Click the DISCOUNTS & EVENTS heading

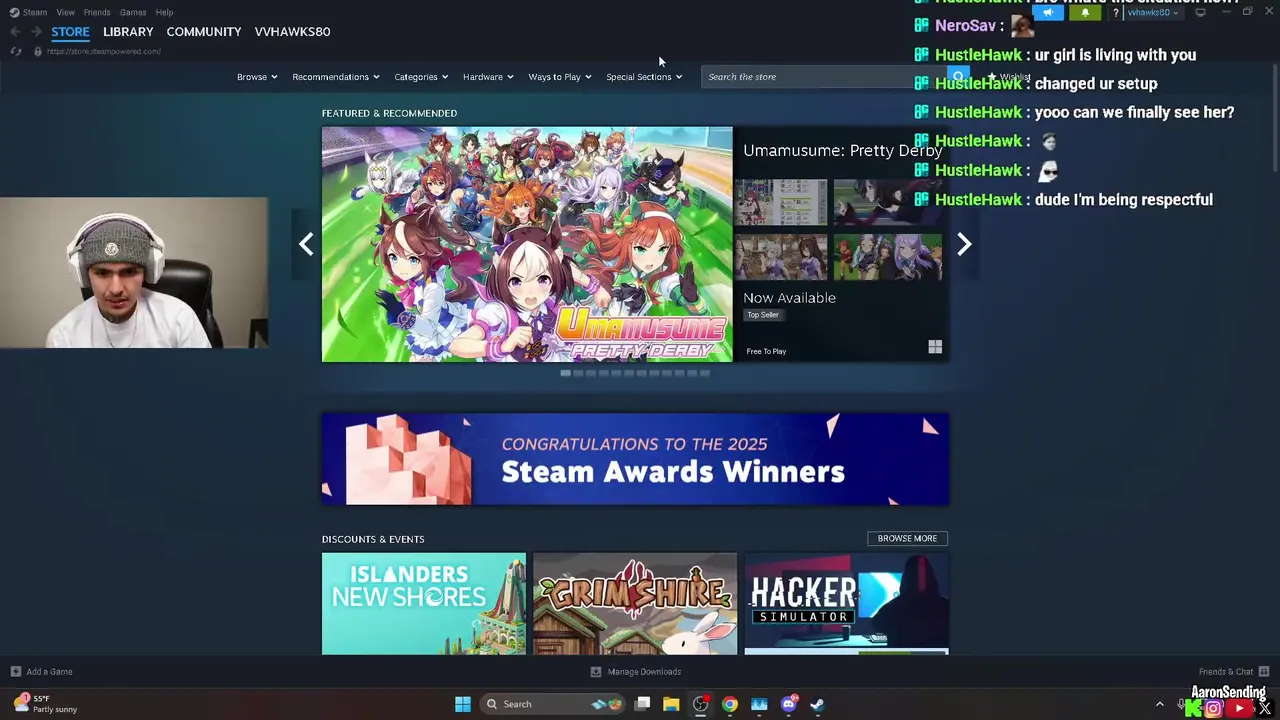pos(373,539)
